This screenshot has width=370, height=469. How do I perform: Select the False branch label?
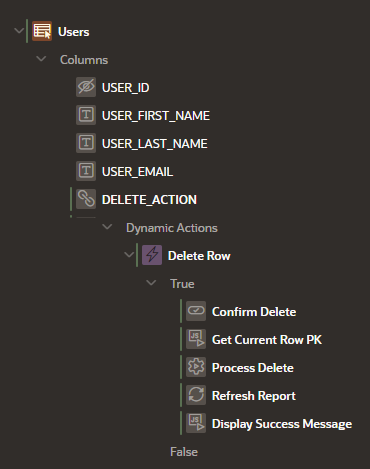pyautogui.click(x=184, y=452)
